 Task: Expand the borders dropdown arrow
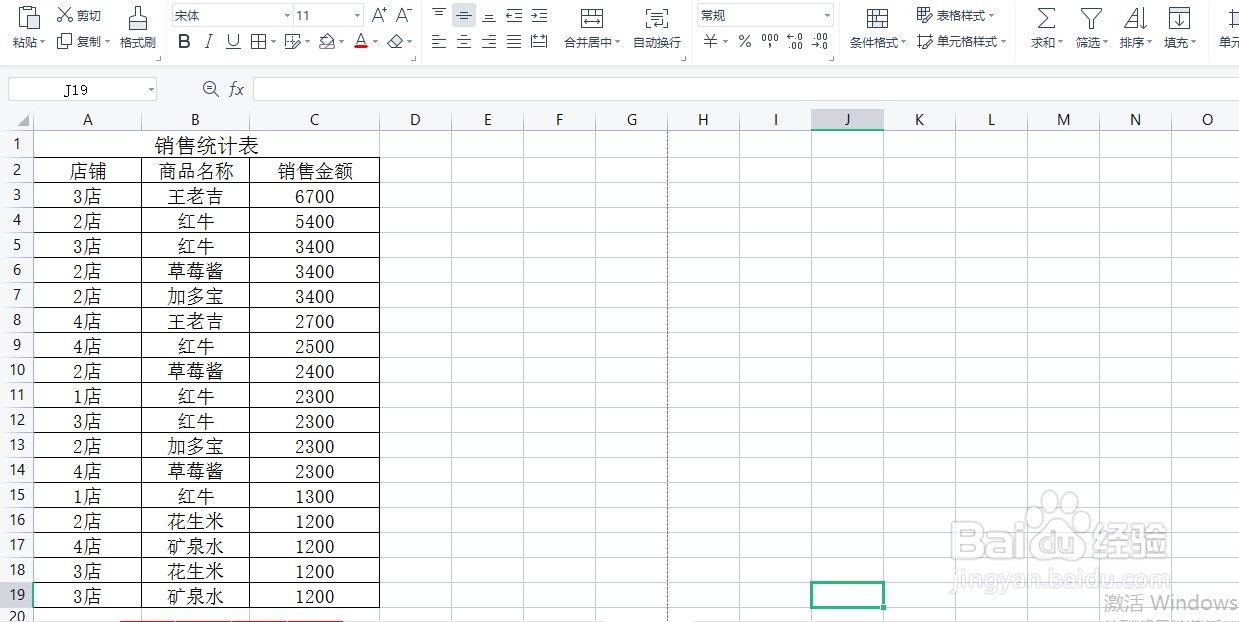274,43
